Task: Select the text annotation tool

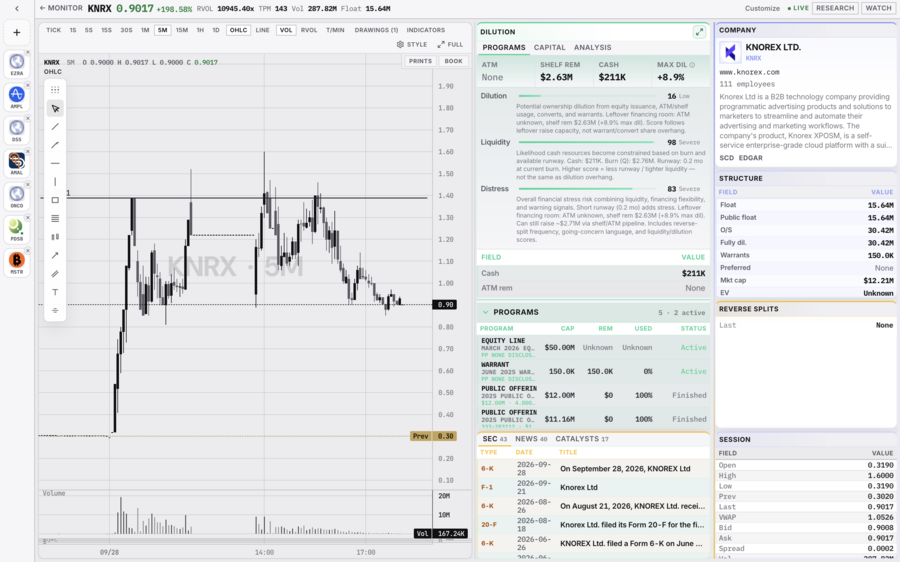Action: [55, 292]
